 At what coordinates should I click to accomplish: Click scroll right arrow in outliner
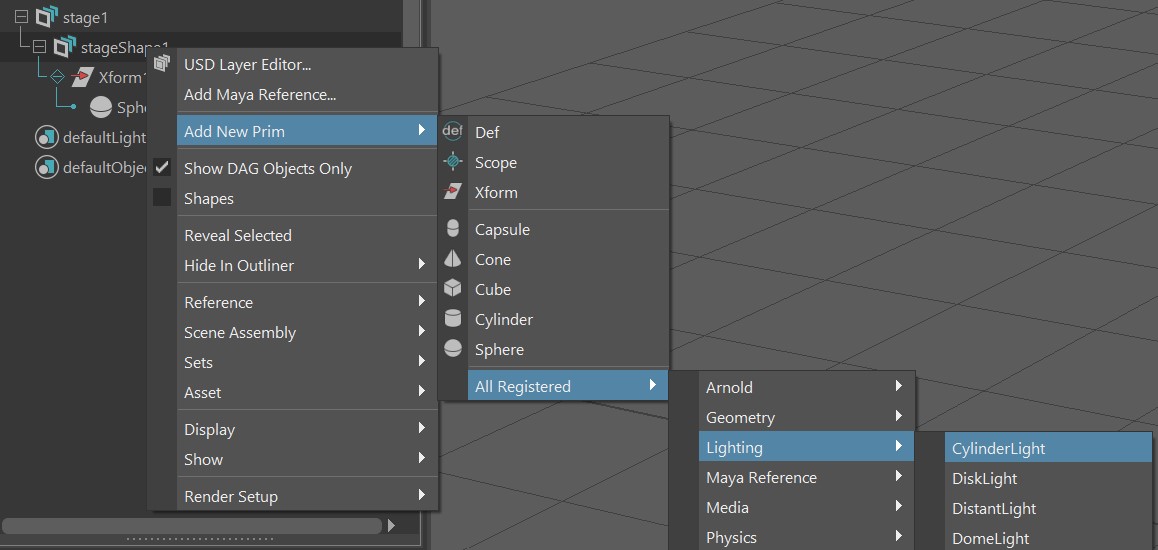pos(391,525)
